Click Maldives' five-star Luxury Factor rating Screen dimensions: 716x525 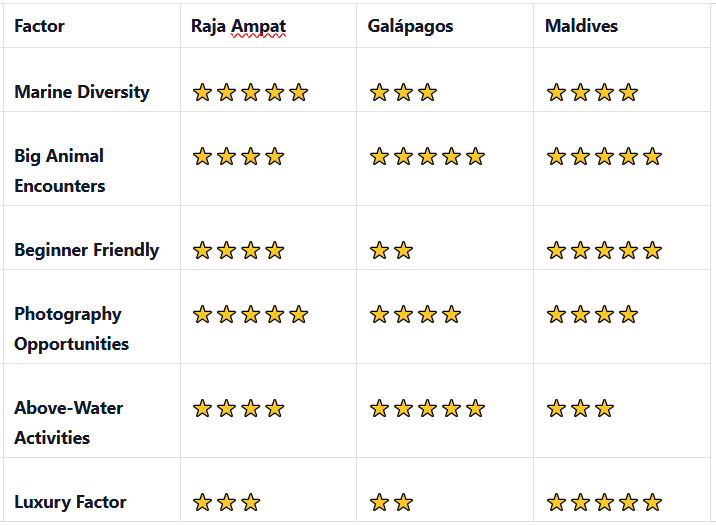coord(604,503)
